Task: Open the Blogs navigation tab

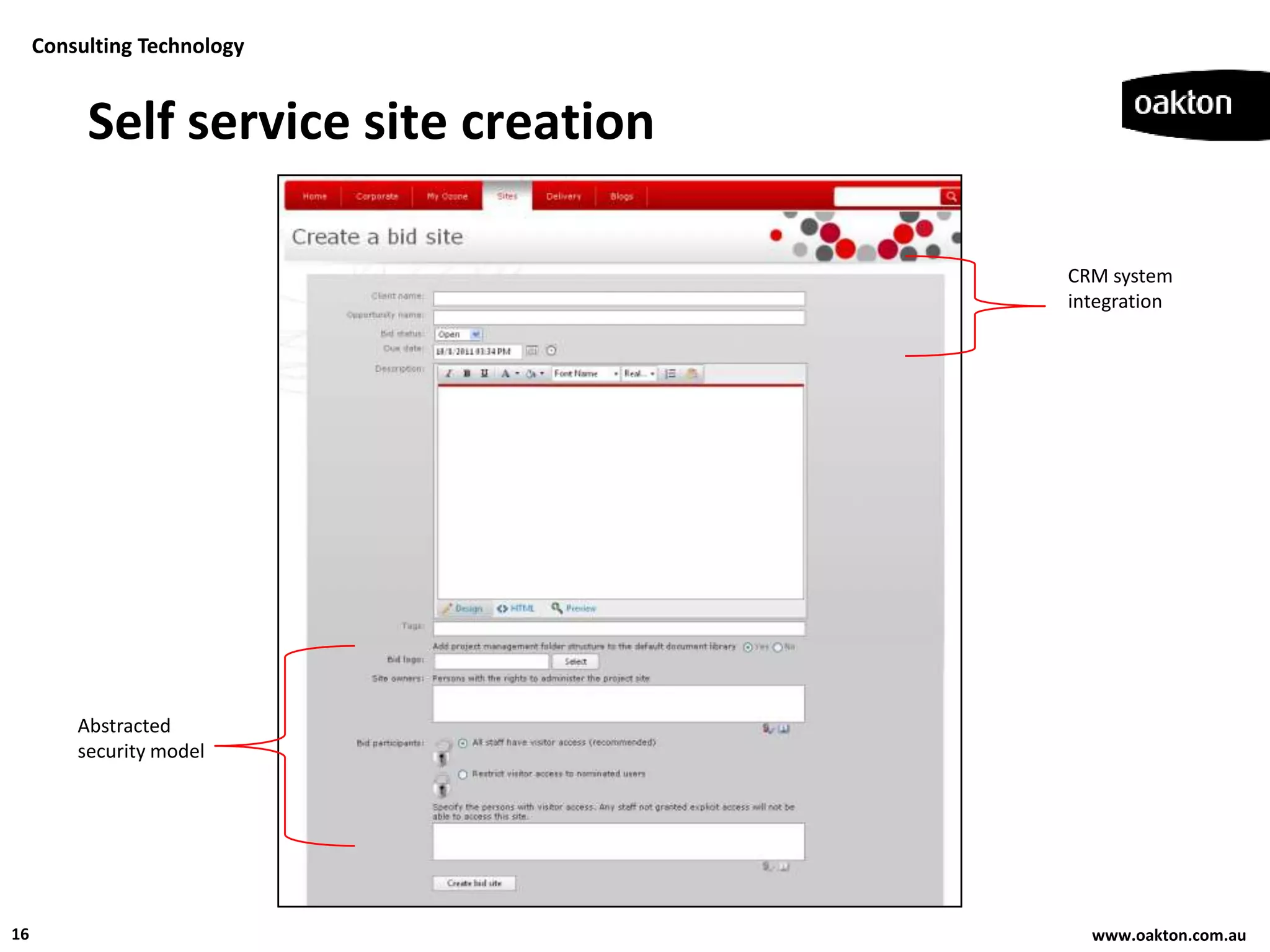Action: point(621,196)
